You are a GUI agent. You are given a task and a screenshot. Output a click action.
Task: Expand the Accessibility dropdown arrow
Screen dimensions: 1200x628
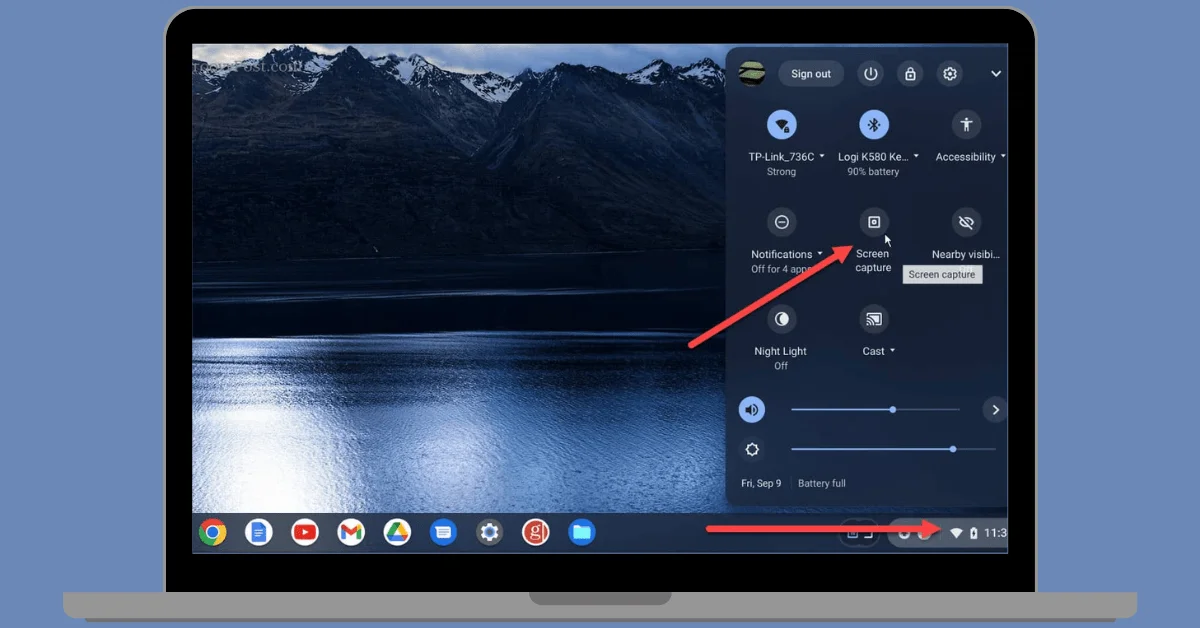pyautogui.click(x=1002, y=157)
